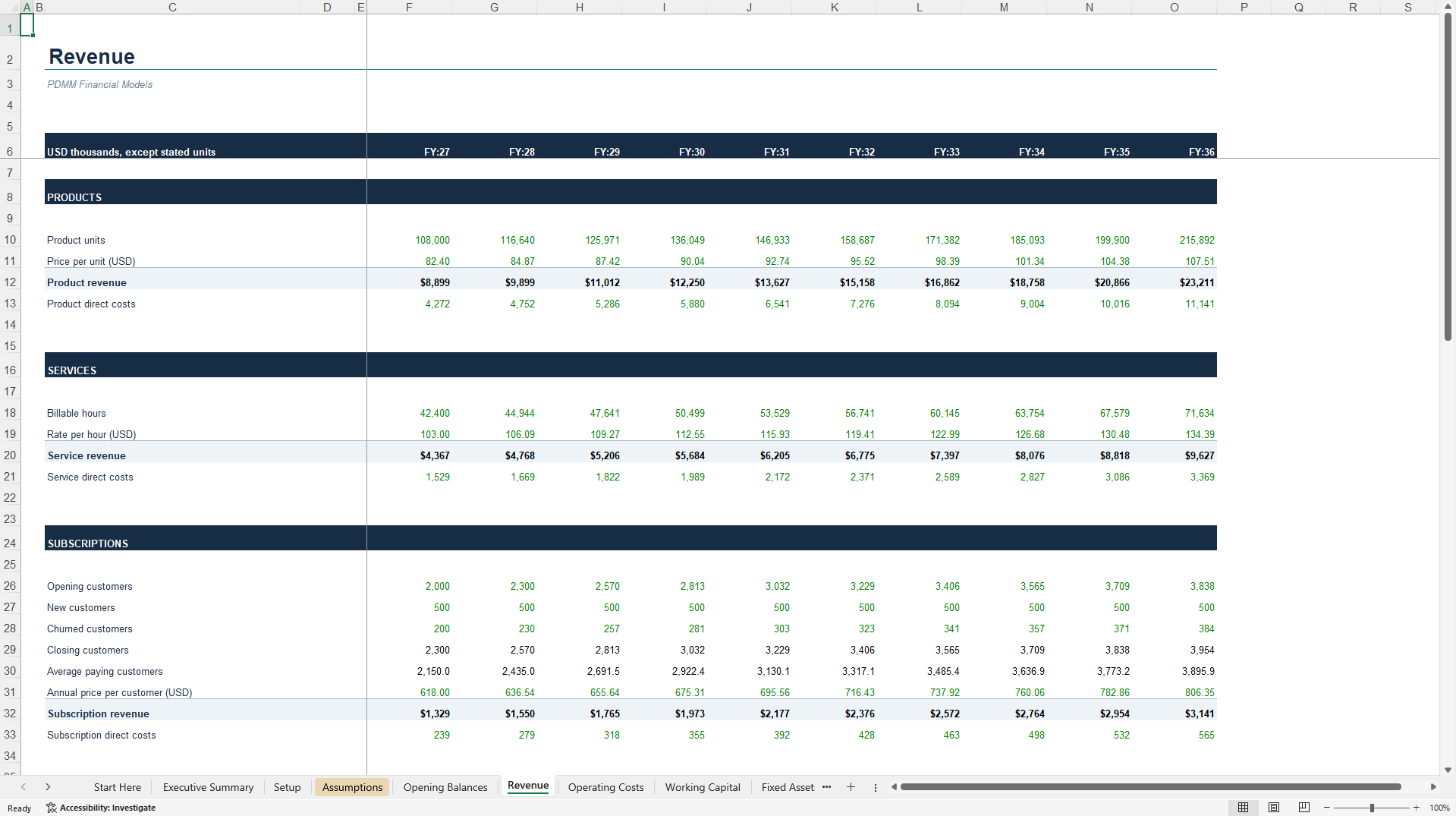Click vertical scrollbar up arrow
The height and width of the screenshot is (816, 1456).
pos(1448,6)
